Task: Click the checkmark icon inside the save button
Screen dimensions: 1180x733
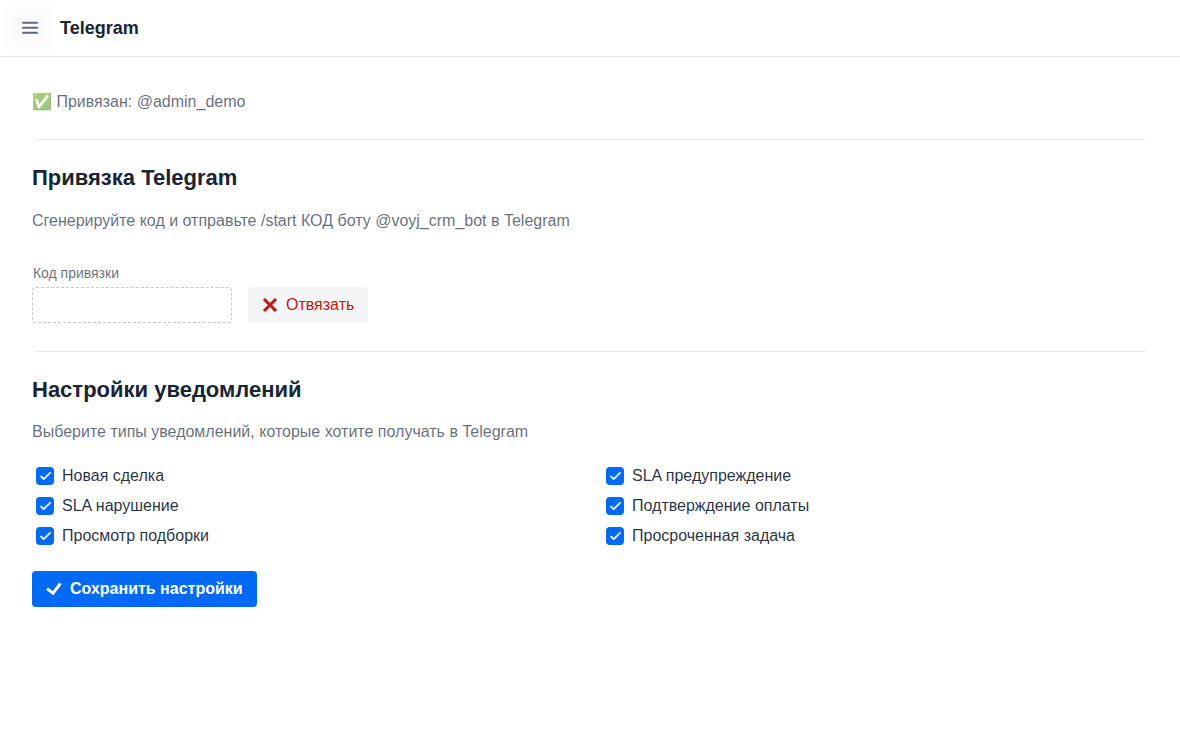Action: (53, 589)
